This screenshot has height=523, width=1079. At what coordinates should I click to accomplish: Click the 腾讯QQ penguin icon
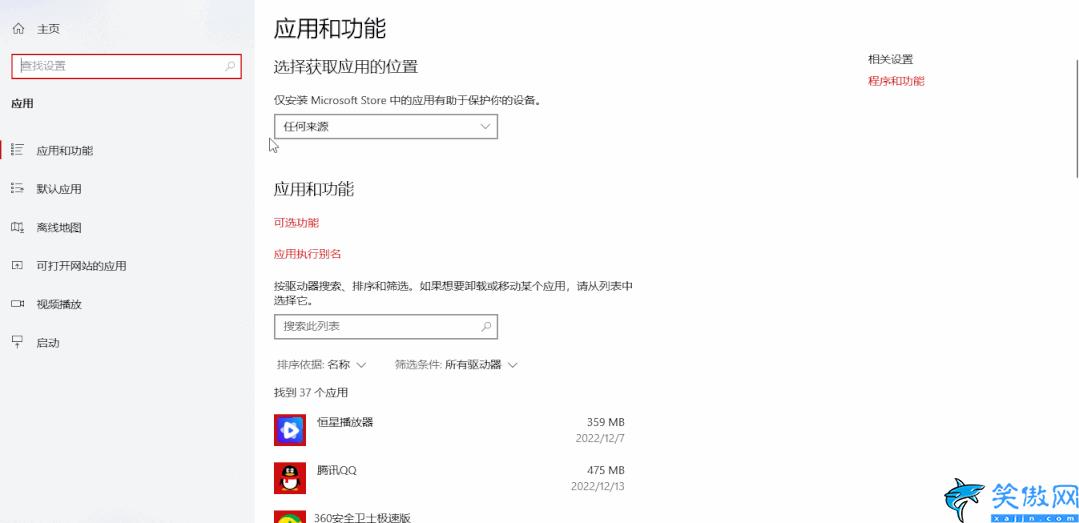click(x=290, y=478)
